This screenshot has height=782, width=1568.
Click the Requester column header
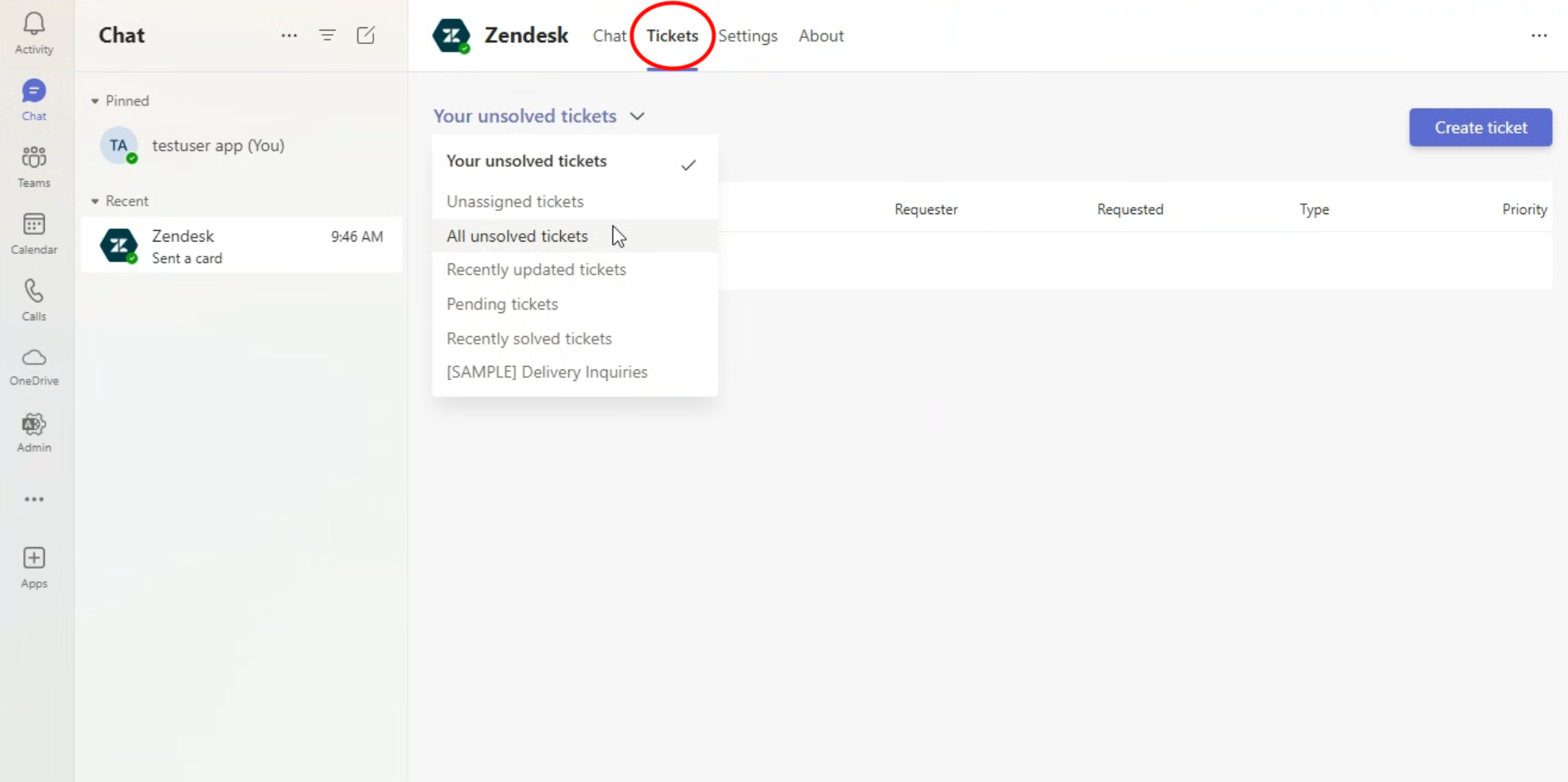(x=926, y=209)
